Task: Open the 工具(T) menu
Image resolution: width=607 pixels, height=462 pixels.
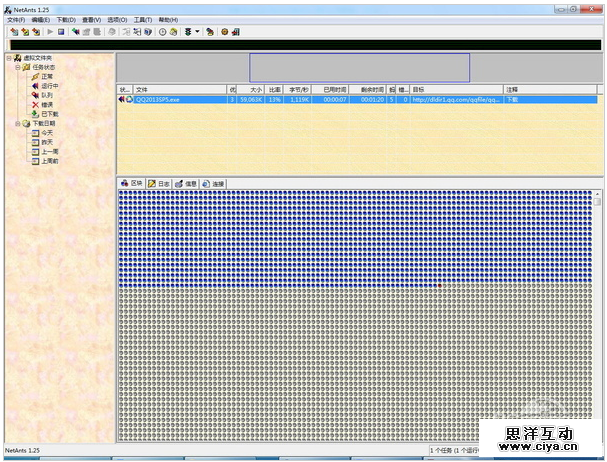Action: click(x=143, y=19)
